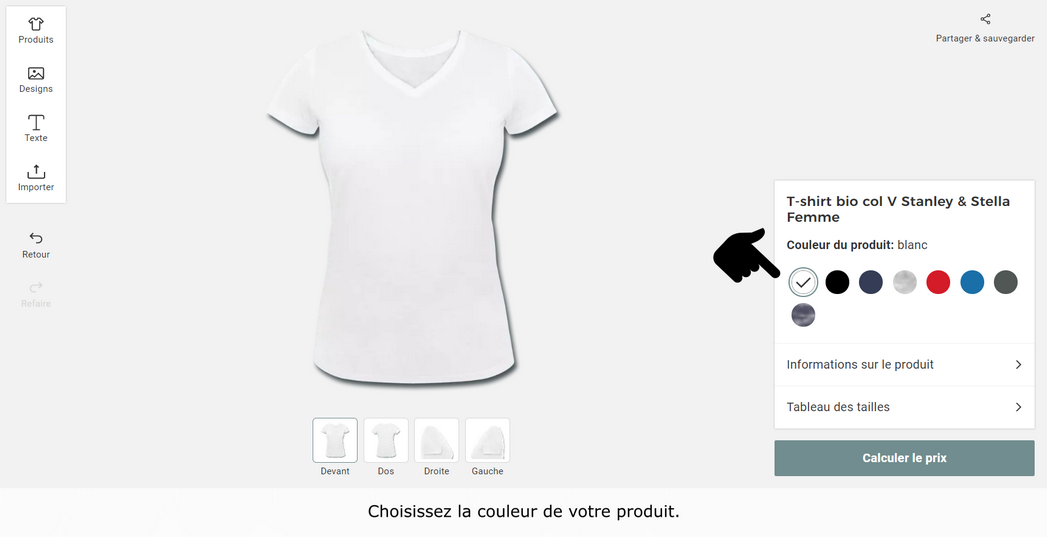Click the Calculer le prix button
This screenshot has width=1047, height=537.
pos(904,458)
